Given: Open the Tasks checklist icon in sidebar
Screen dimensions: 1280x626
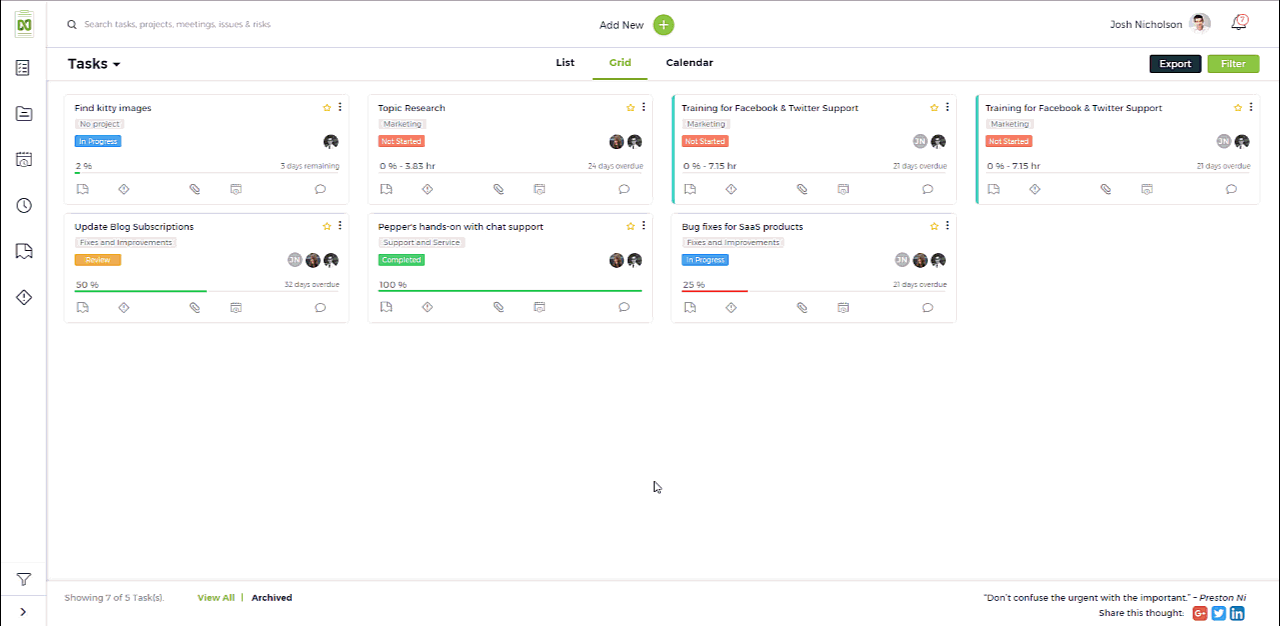Looking at the screenshot, I should [x=23, y=68].
